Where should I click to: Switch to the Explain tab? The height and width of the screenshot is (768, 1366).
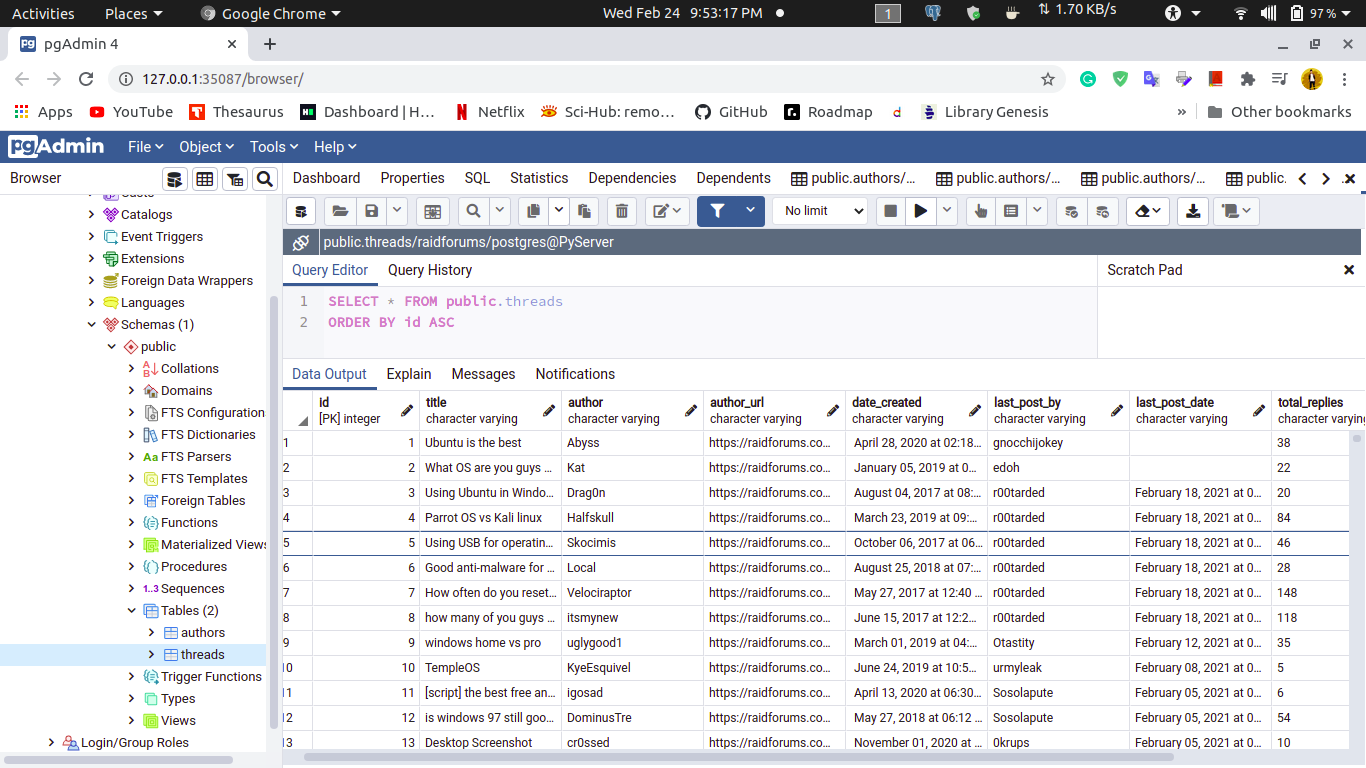click(409, 374)
